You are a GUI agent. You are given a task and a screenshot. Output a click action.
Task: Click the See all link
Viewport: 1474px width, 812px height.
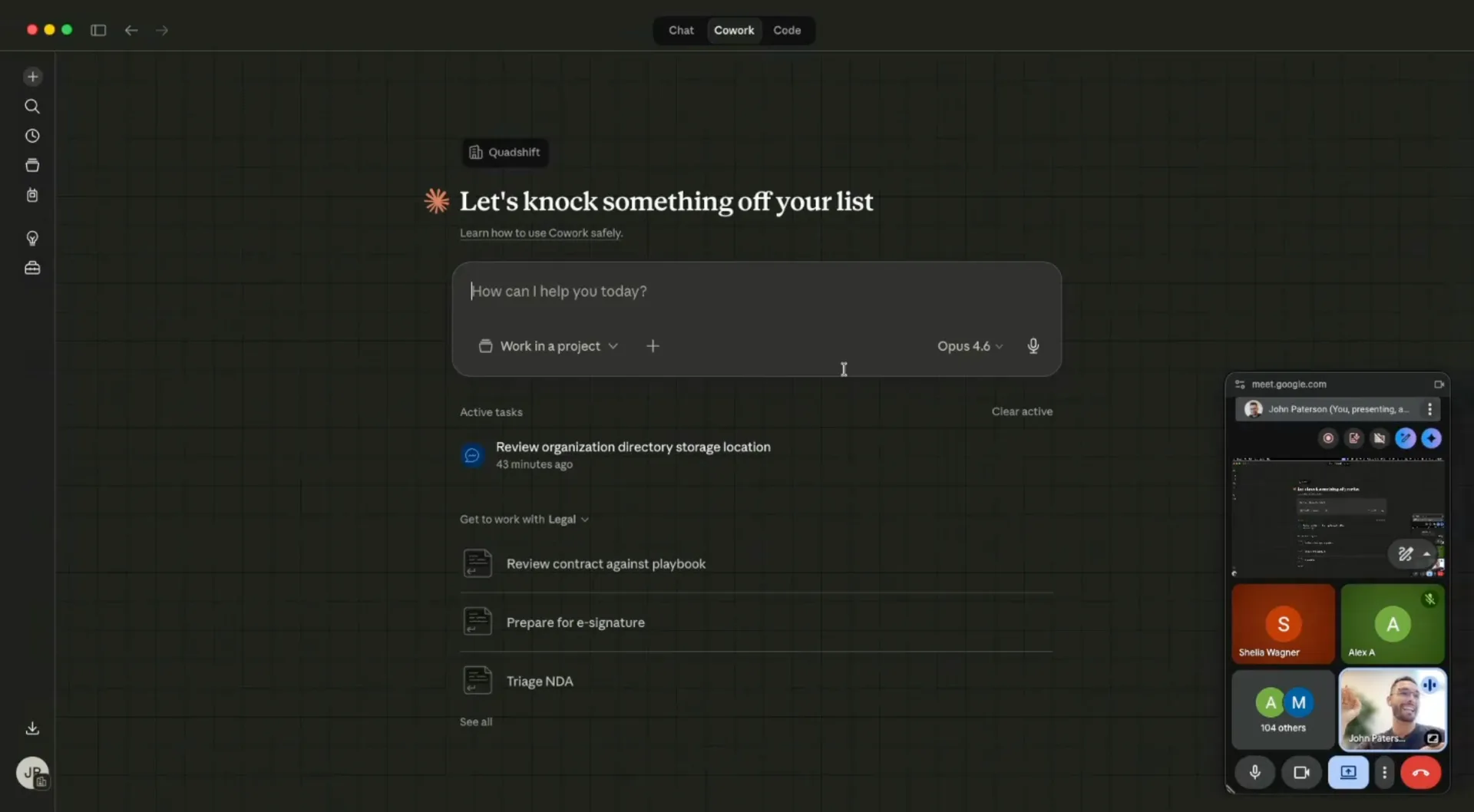pyautogui.click(x=476, y=722)
